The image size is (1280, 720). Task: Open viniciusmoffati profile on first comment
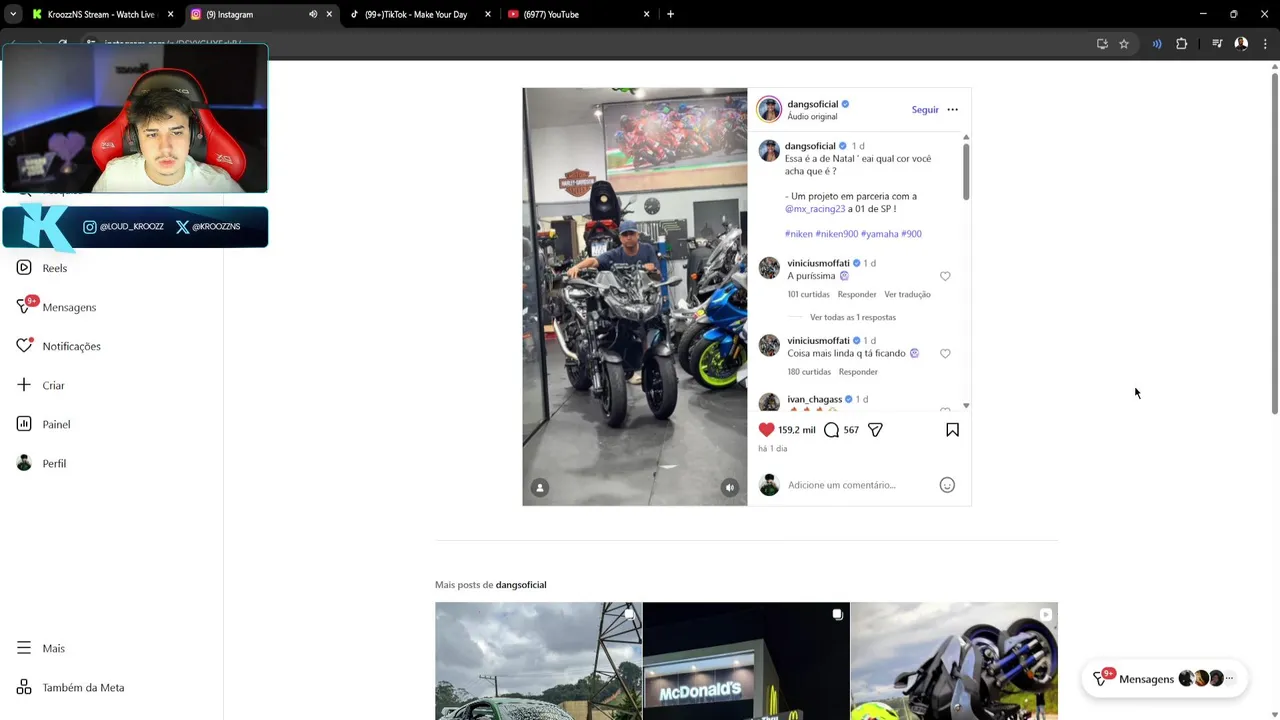(818, 263)
